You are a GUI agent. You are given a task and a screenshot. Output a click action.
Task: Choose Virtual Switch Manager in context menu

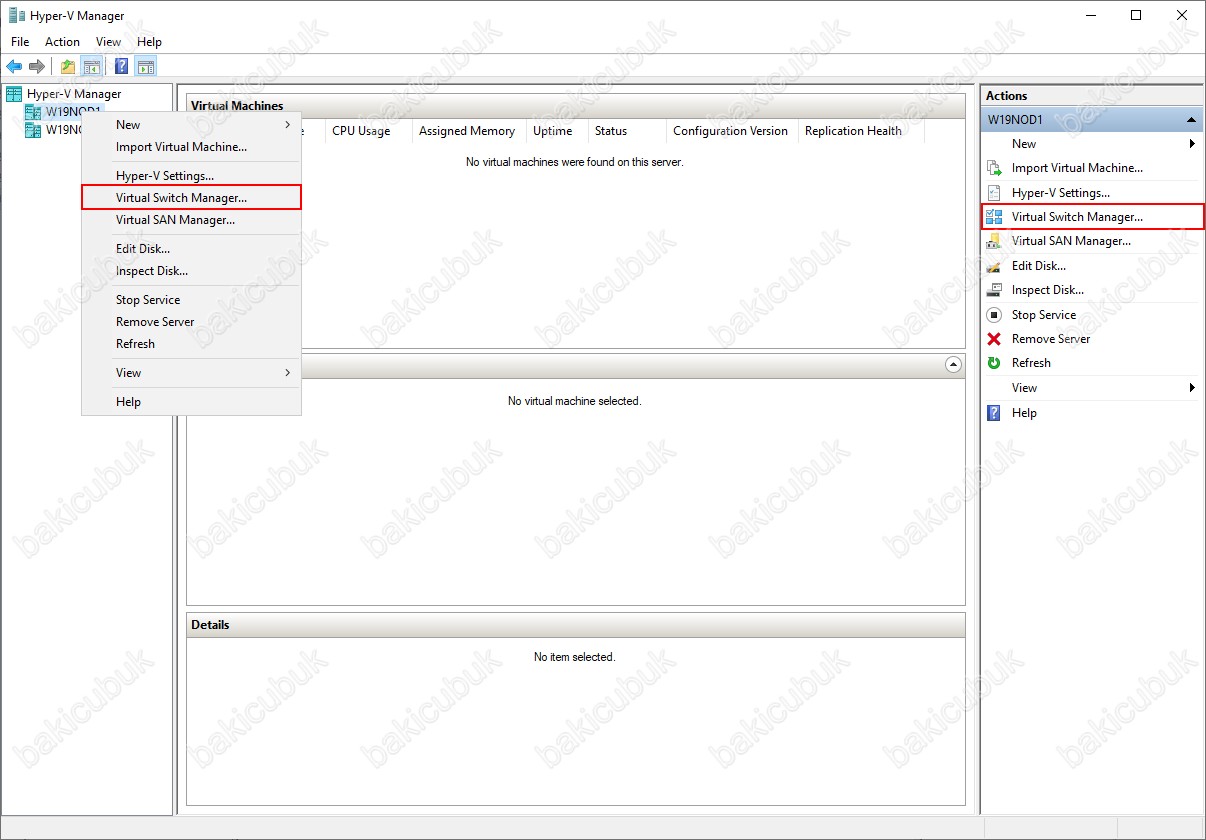(x=191, y=198)
